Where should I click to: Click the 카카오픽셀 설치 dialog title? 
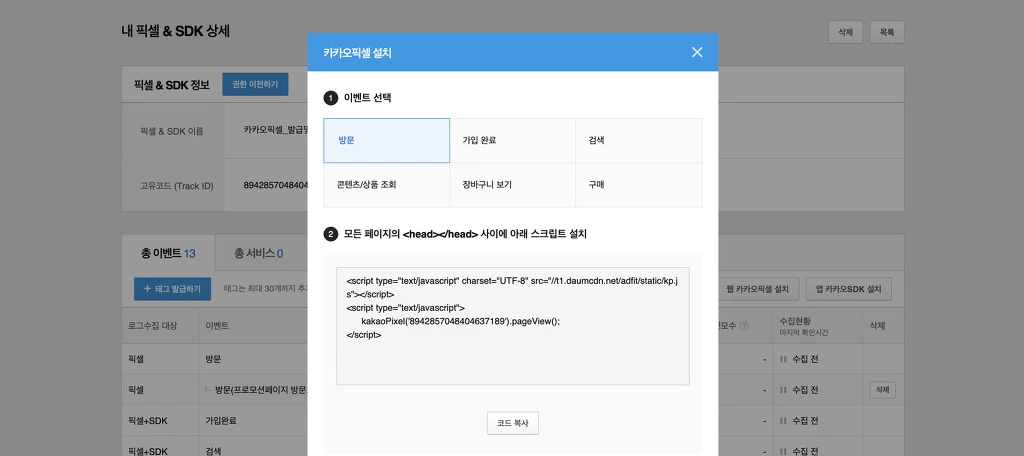357,52
